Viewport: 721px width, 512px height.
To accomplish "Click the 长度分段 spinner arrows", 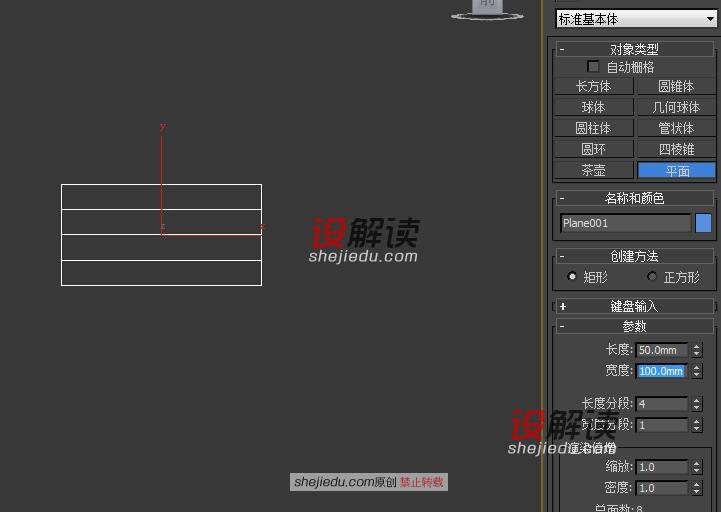I will (697, 404).
